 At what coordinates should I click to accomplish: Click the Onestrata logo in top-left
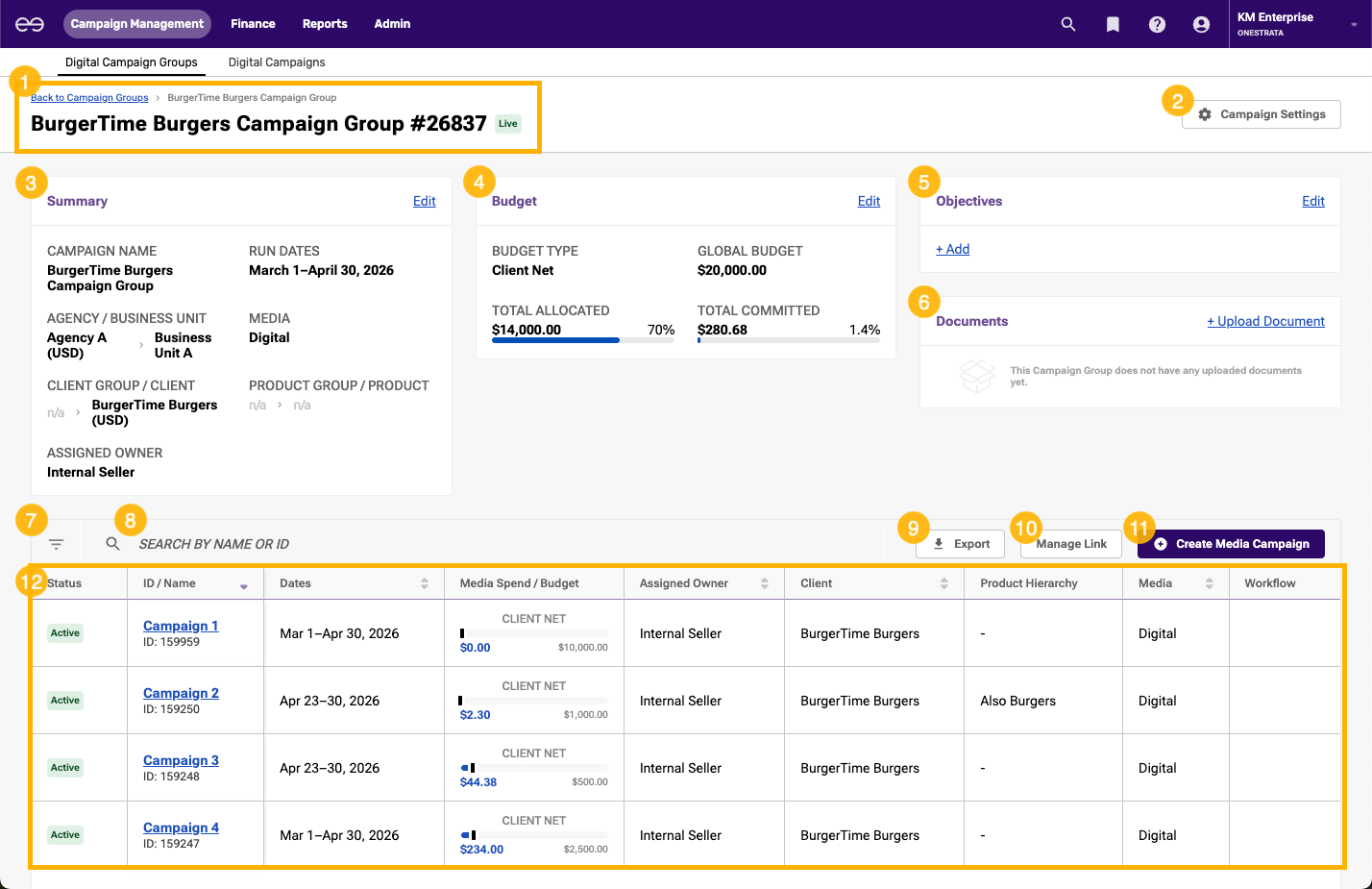click(30, 24)
